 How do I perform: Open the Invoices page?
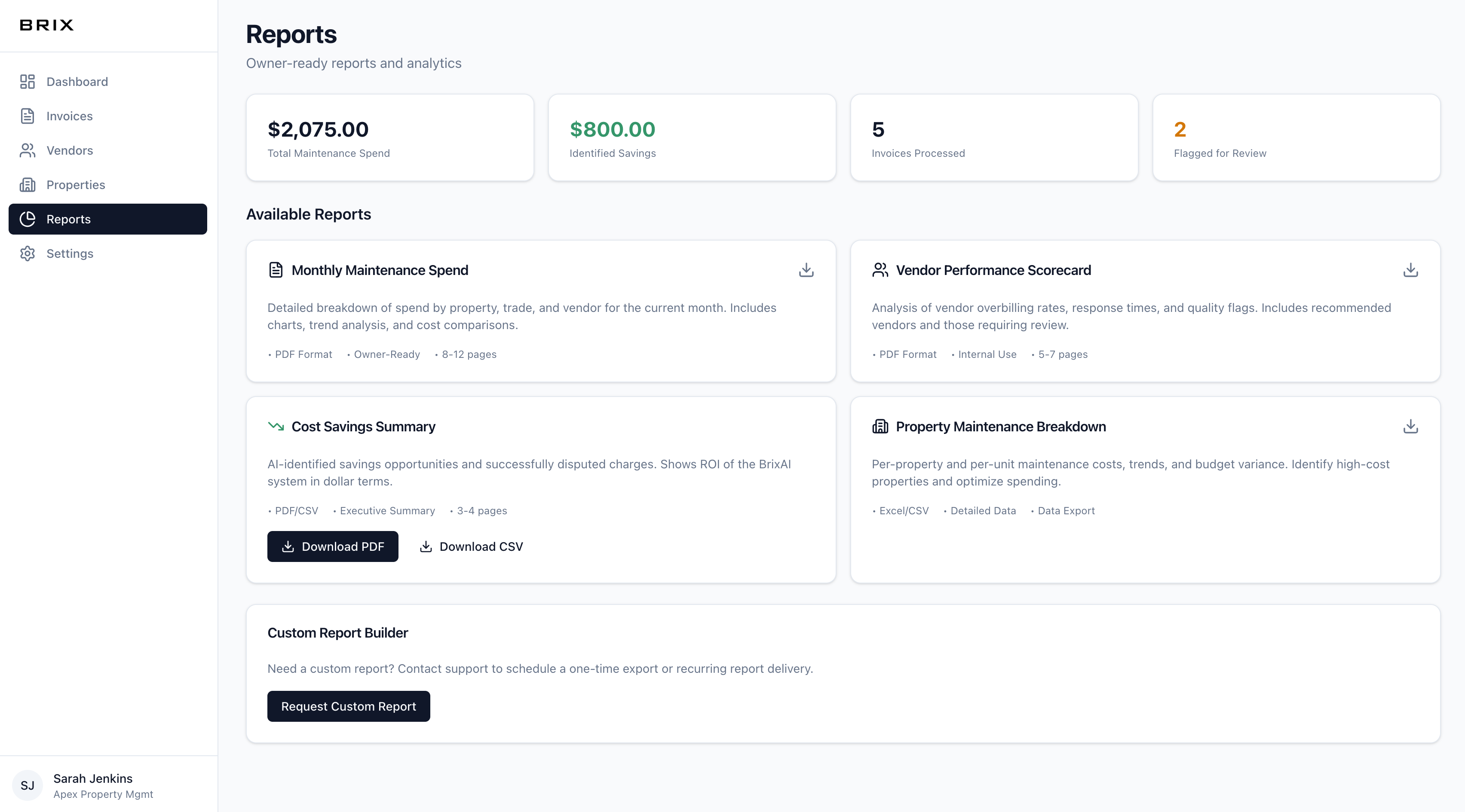point(69,116)
